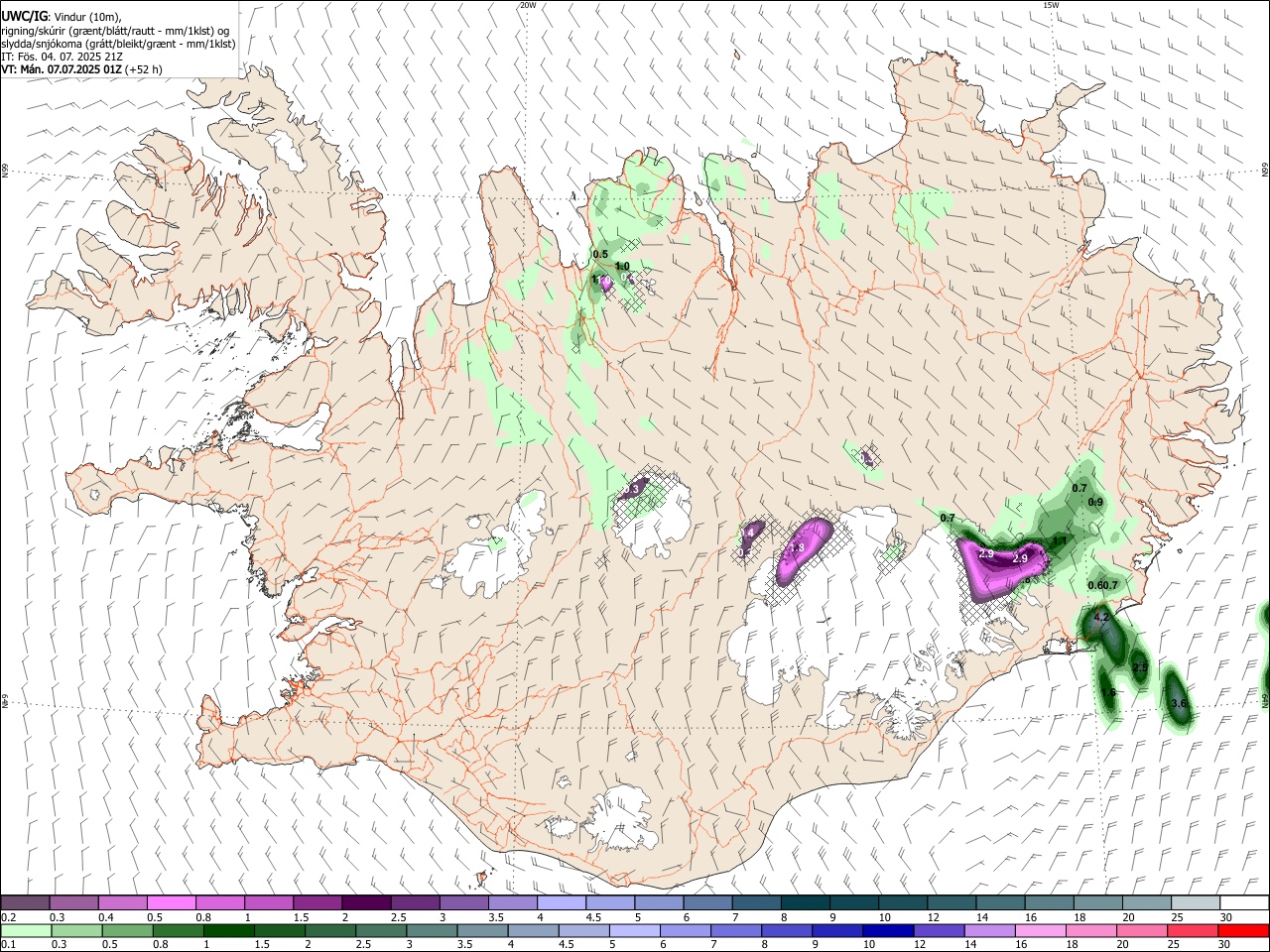Pick the light lavender snow swatch at 4
The image size is (1270, 952).
click(x=561, y=902)
